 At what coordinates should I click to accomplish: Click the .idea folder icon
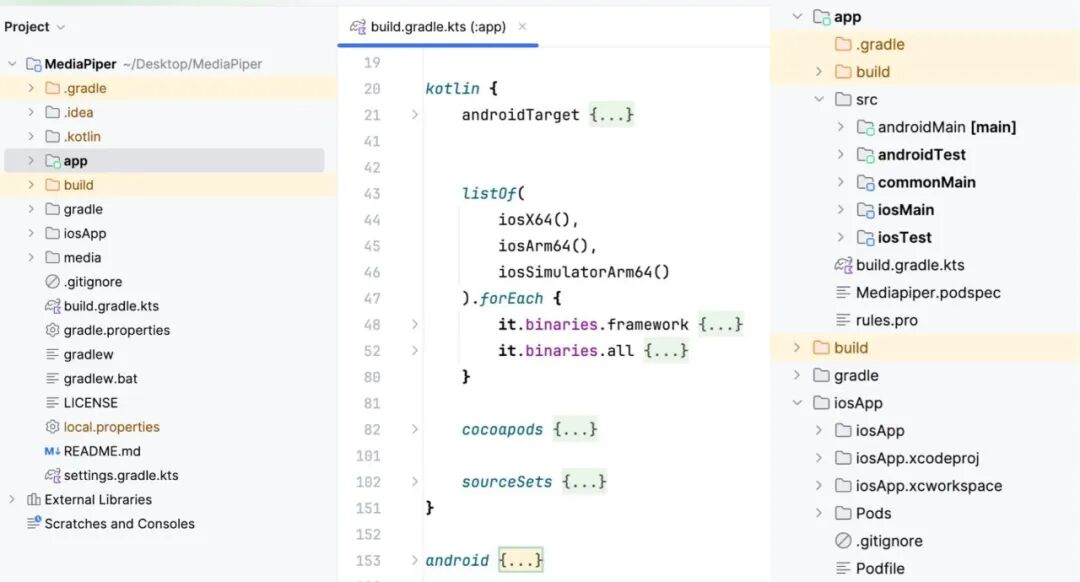point(52,112)
